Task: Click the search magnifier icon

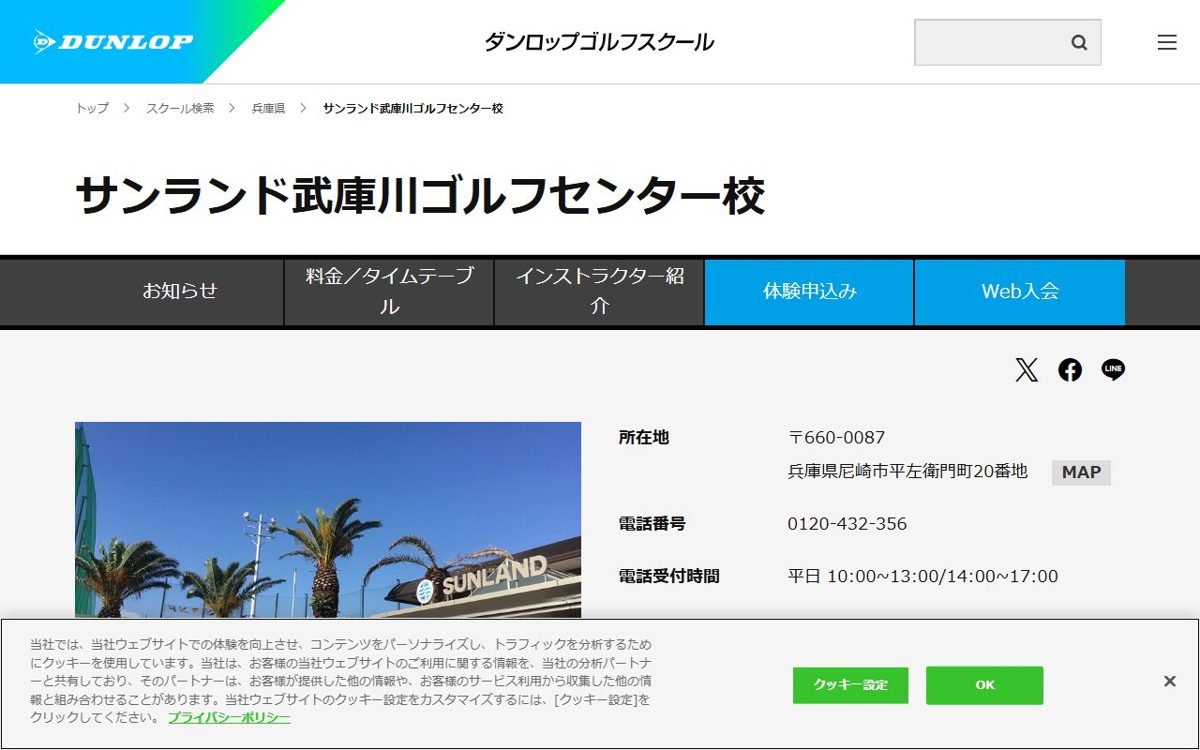Action: tap(1079, 42)
